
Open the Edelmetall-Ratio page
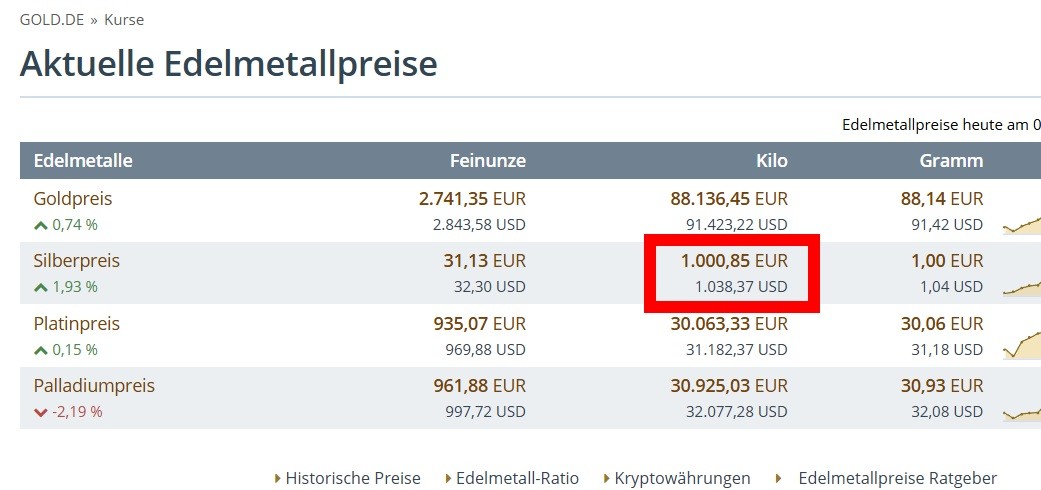click(517, 478)
